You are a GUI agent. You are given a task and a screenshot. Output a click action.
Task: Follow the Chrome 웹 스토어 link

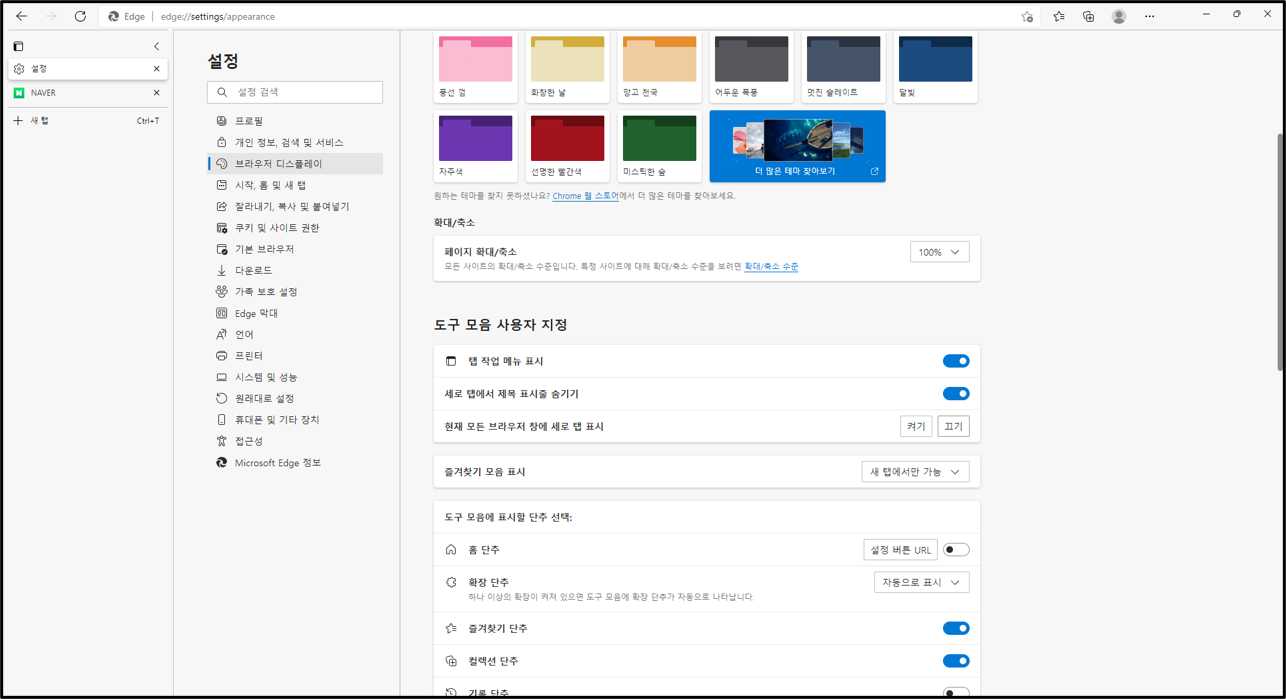585,196
